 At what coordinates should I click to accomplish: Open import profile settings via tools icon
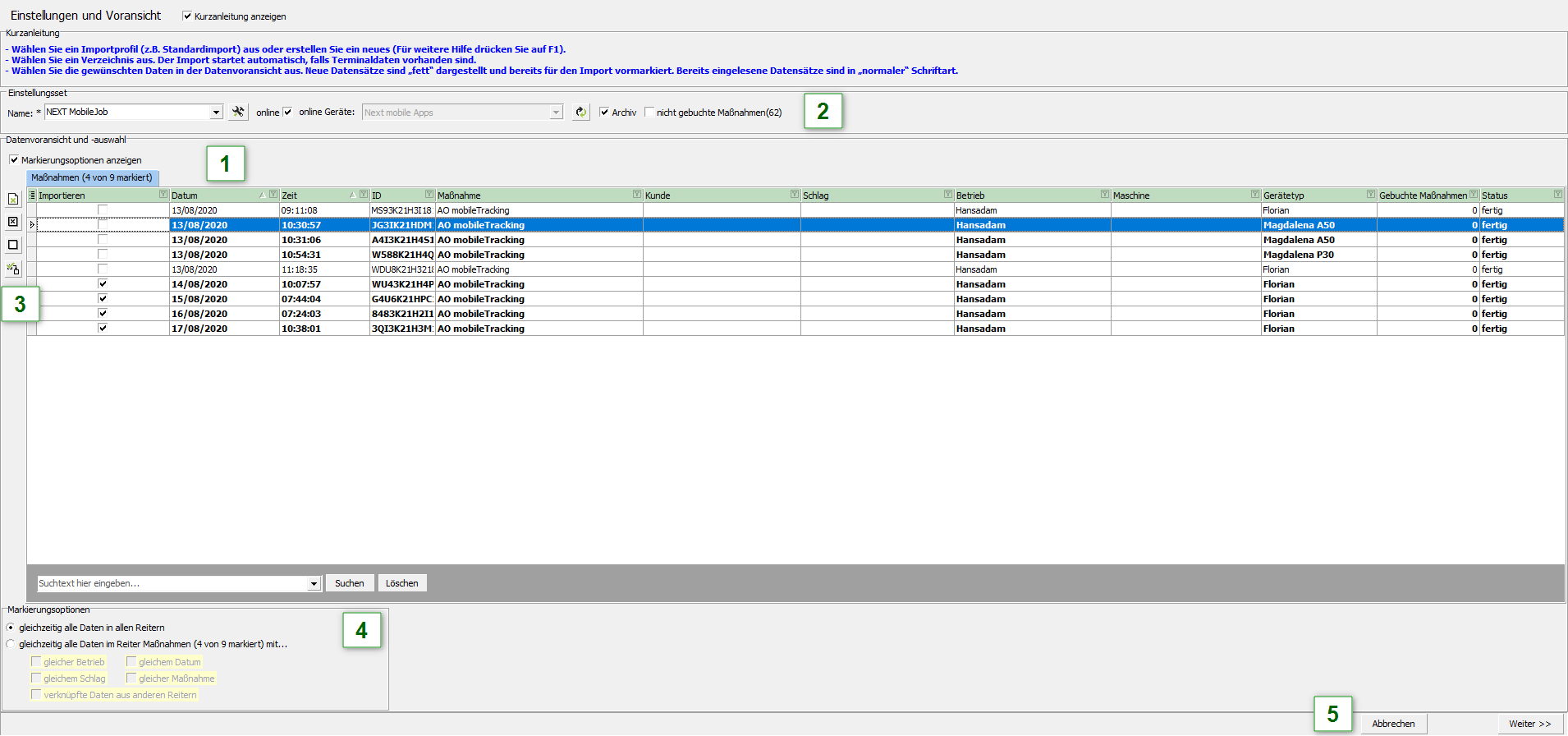point(238,112)
